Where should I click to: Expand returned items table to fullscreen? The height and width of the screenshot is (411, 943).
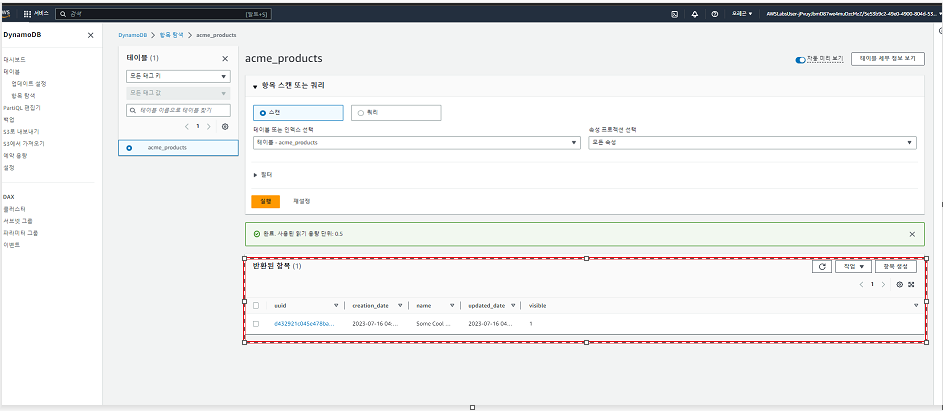tap(911, 284)
